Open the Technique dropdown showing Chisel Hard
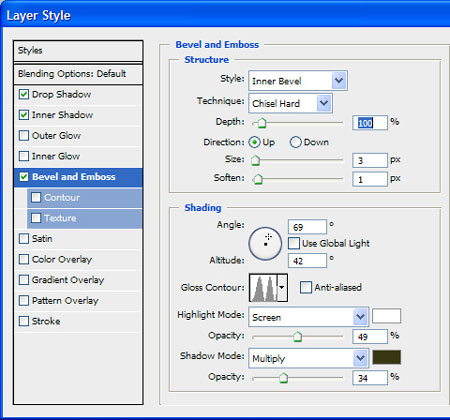Image resolution: width=450 pixels, height=420 pixels. pyautogui.click(x=290, y=103)
